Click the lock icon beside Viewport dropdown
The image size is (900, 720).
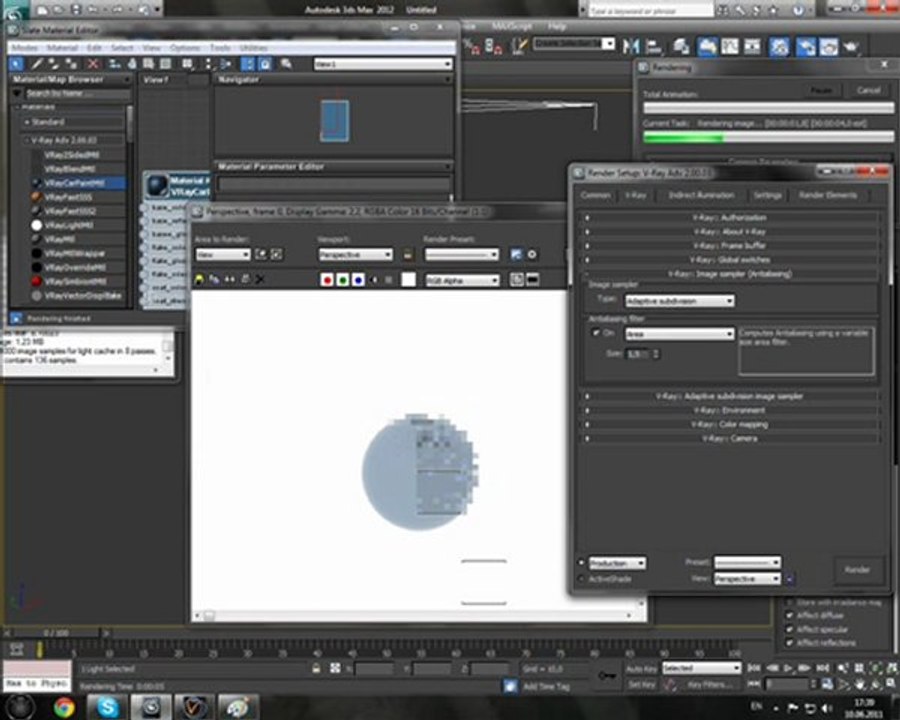[x=408, y=255]
